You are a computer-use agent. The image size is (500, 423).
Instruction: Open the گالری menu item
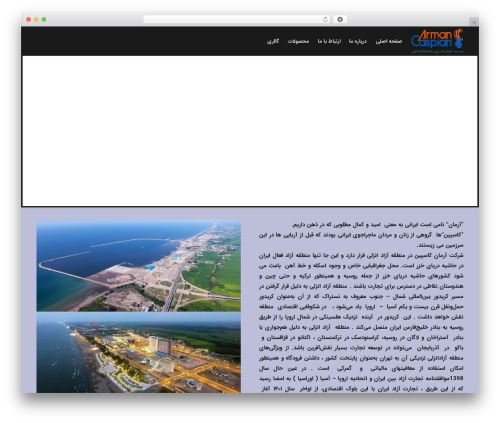pyautogui.click(x=273, y=41)
